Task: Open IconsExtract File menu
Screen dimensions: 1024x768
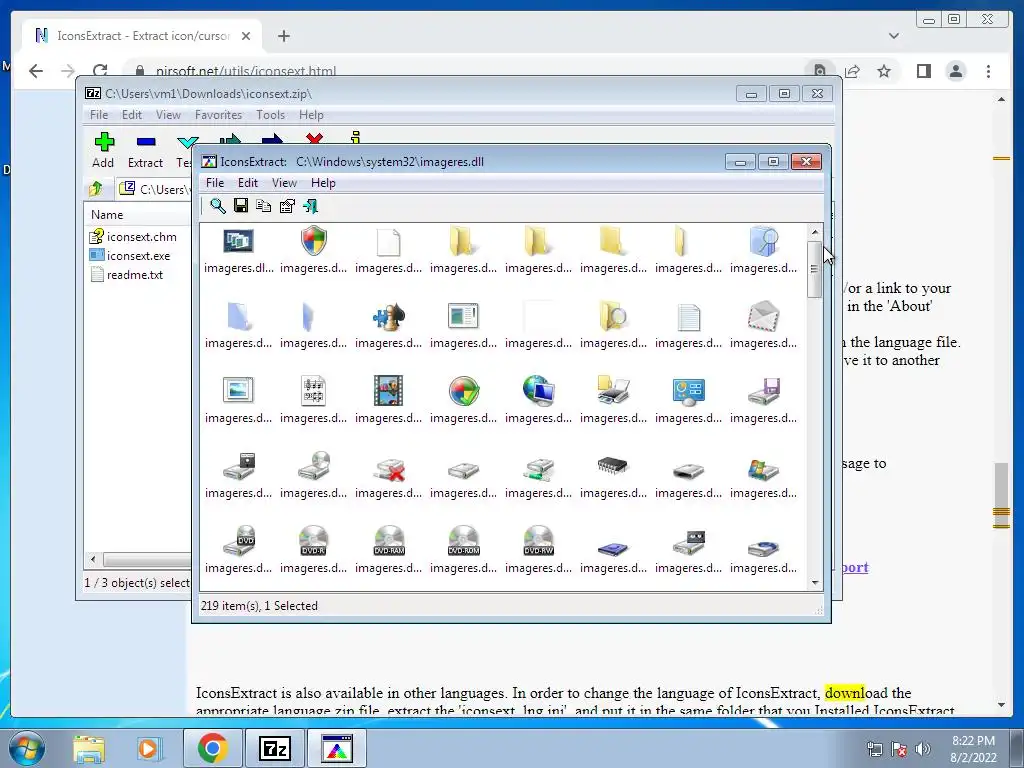Action: [215, 183]
